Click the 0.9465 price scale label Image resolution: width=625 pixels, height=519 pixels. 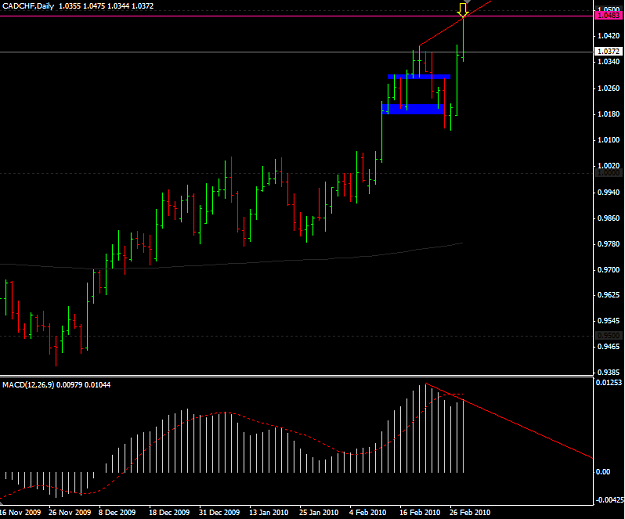coord(608,346)
